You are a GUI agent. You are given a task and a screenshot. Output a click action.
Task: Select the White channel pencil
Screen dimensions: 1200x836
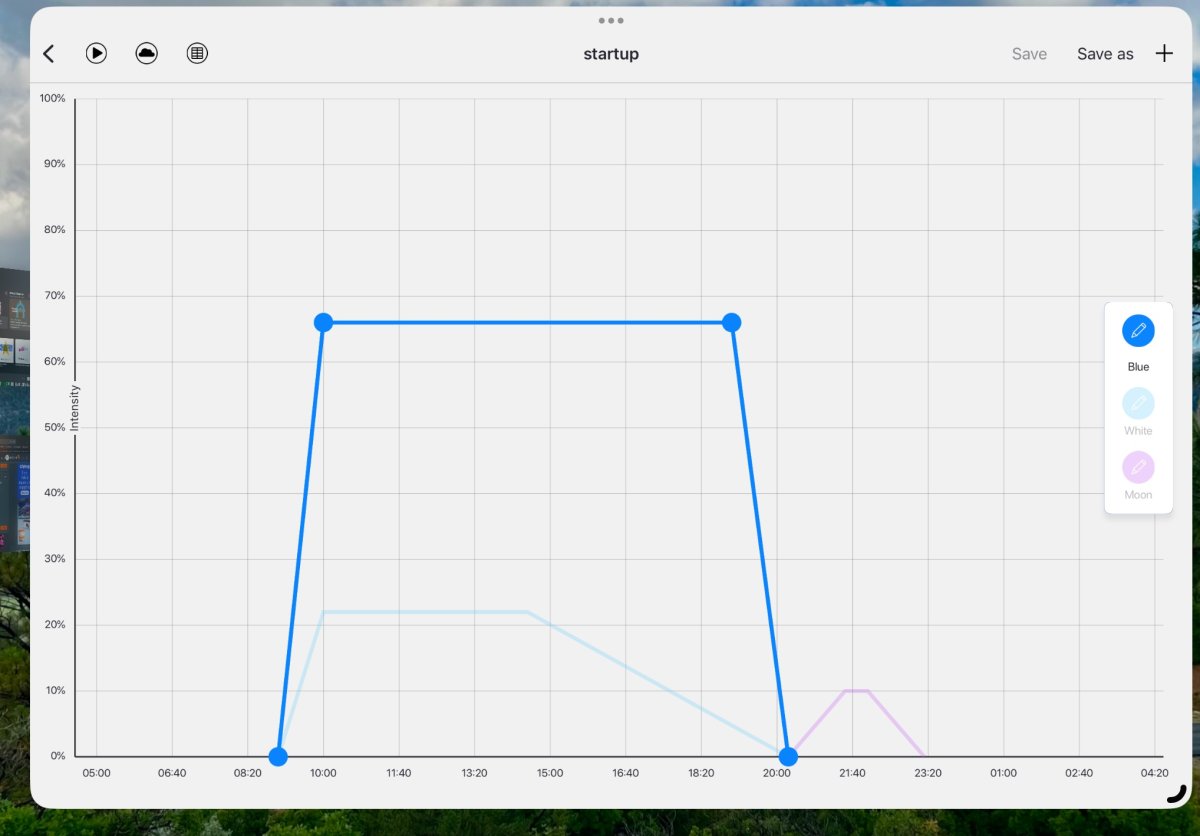point(1138,403)
